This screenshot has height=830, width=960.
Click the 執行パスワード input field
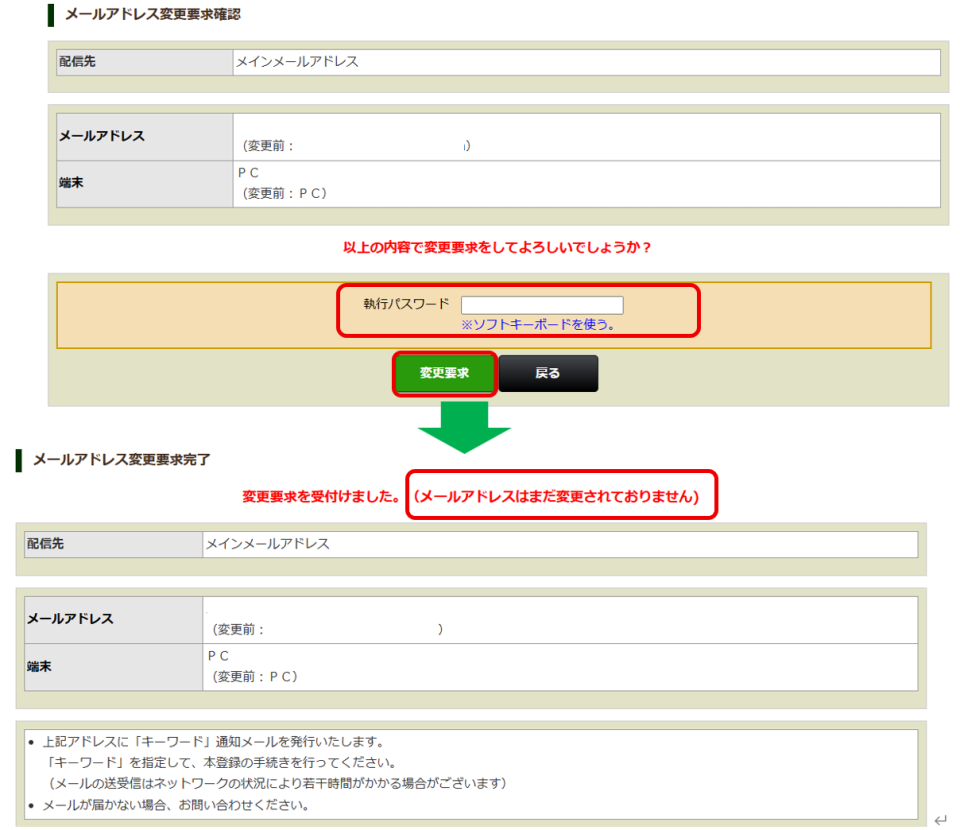click(x=542, y=305)
